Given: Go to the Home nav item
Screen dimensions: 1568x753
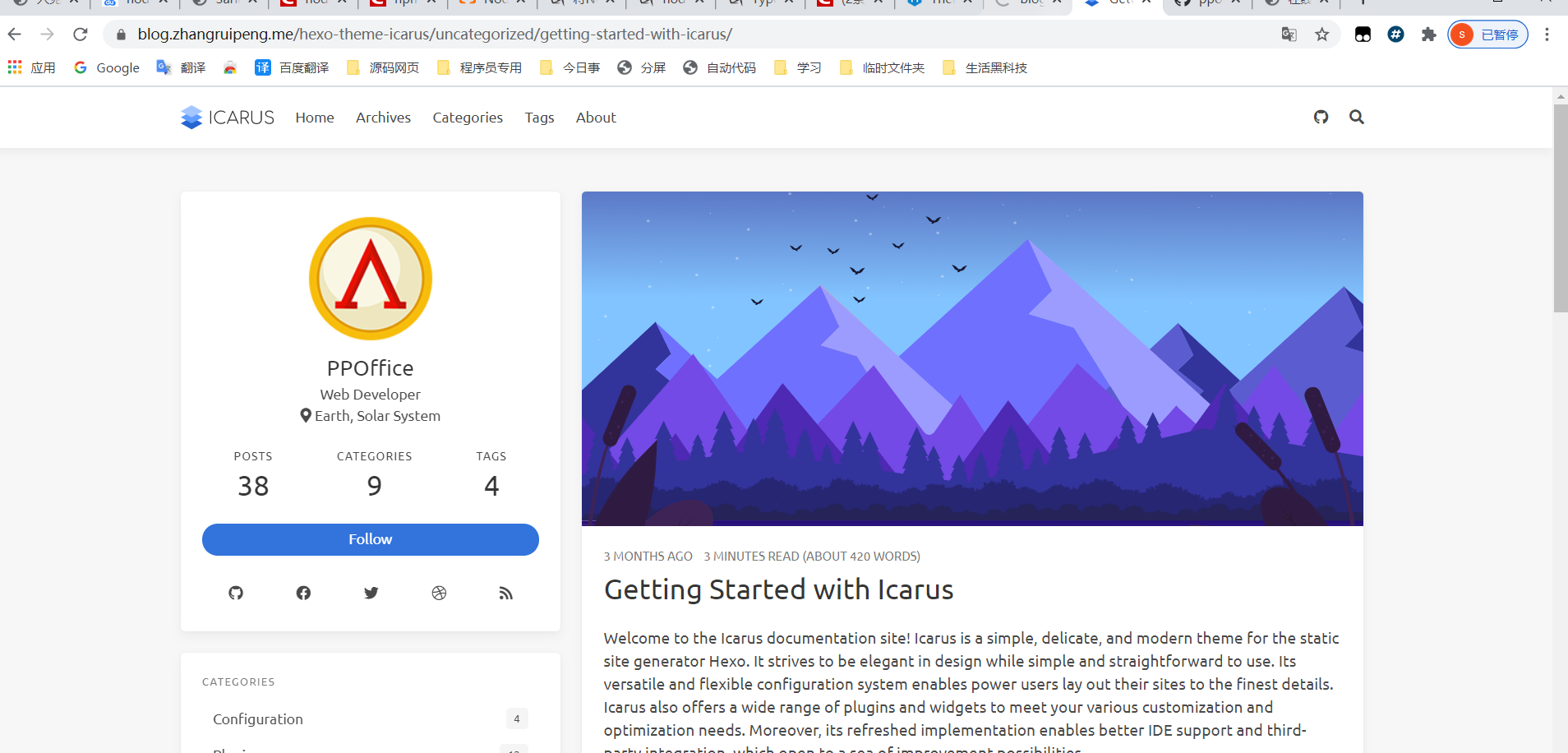Looking at the screenshot, I should pyautogui.click(x=315, y=118).
